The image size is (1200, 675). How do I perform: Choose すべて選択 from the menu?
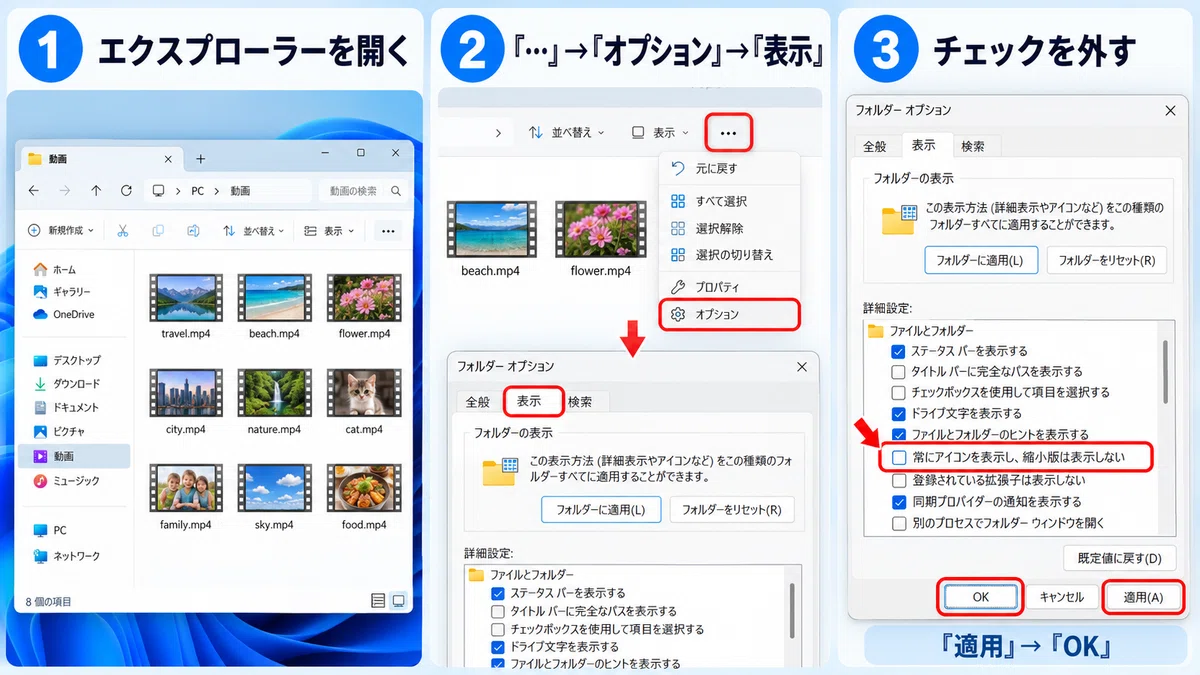point(730,201)
